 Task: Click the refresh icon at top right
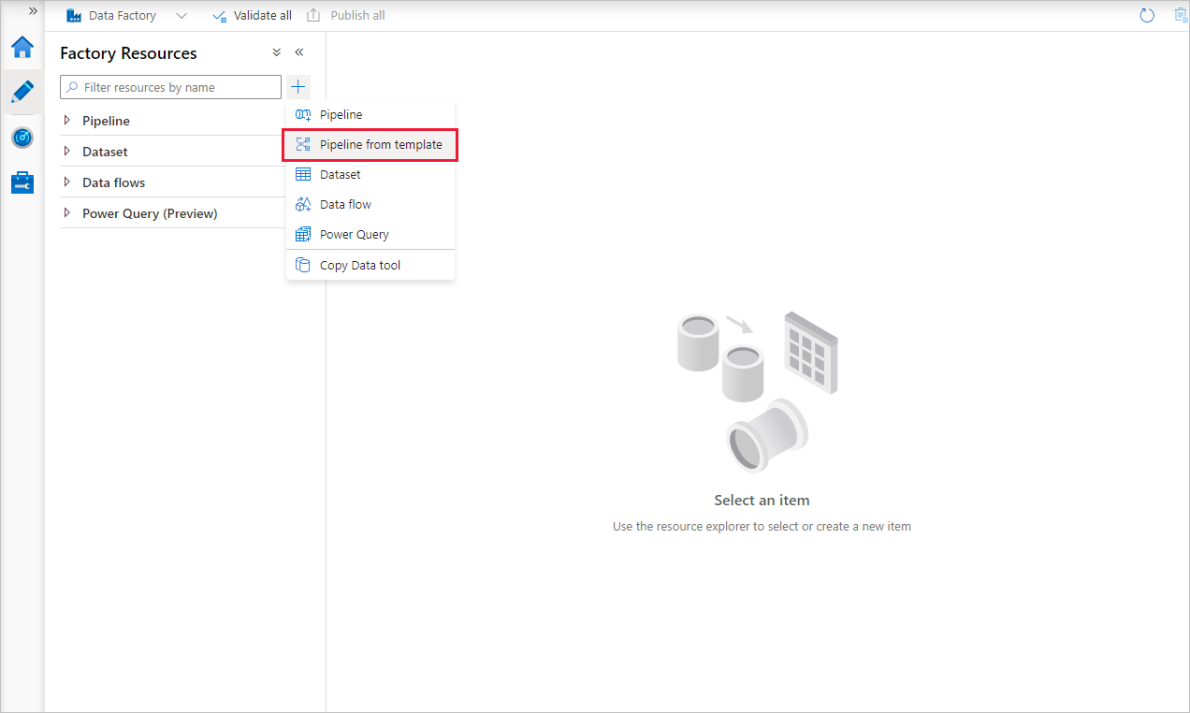click(1146, 15)
